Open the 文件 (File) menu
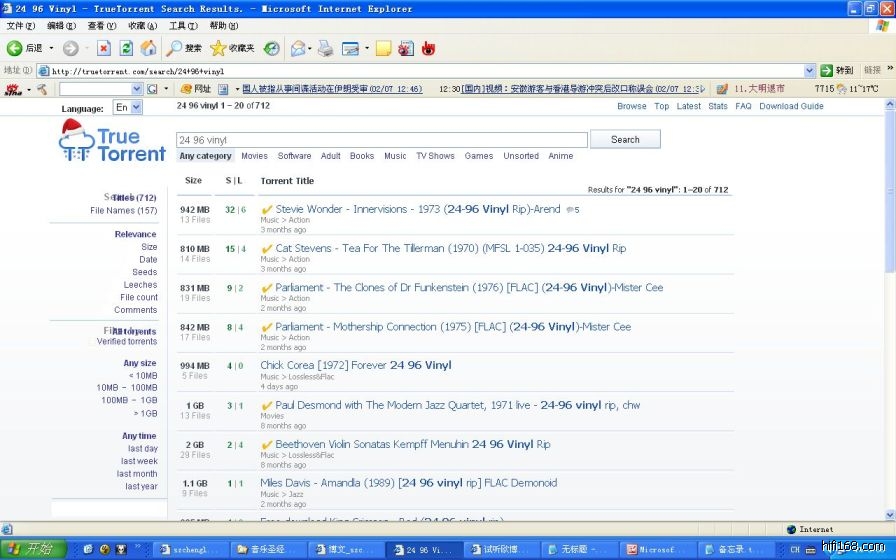 tap(21, 26)
